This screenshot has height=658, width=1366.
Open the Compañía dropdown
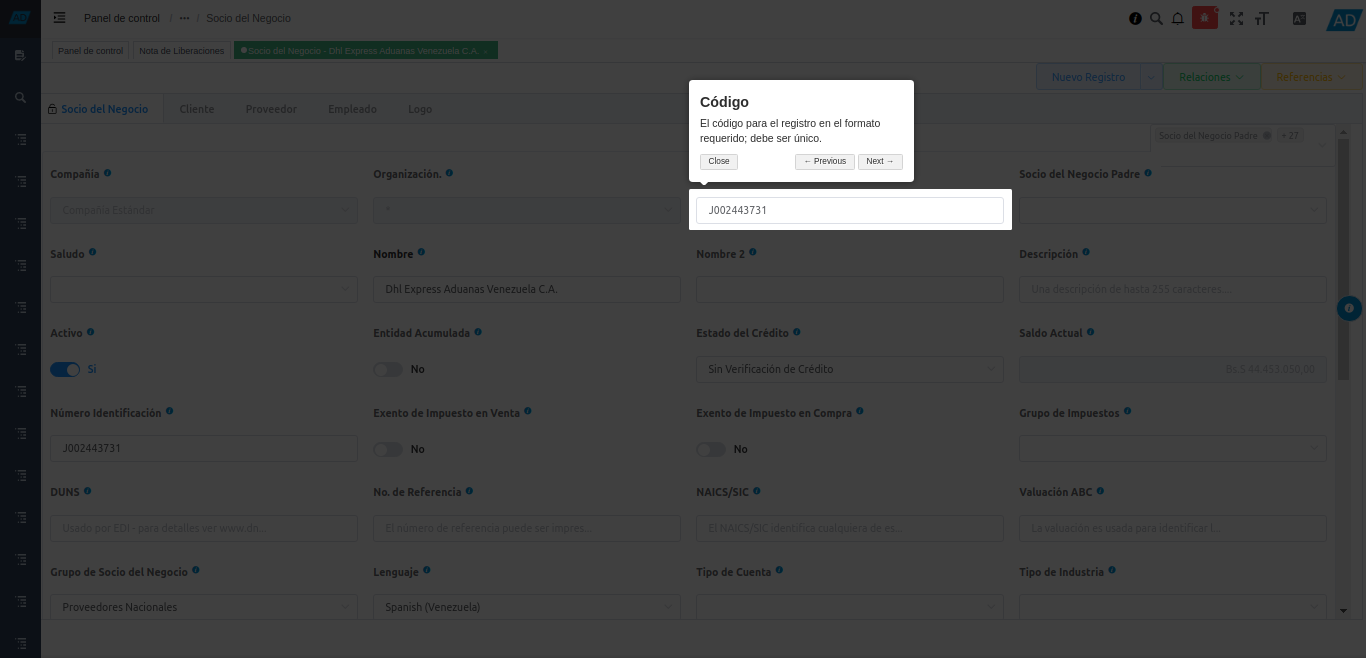pos(204,210)
